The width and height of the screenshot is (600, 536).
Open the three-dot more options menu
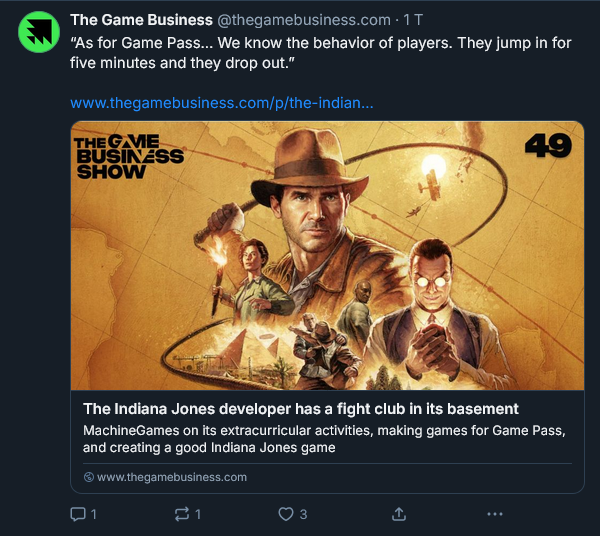(494, 514)
